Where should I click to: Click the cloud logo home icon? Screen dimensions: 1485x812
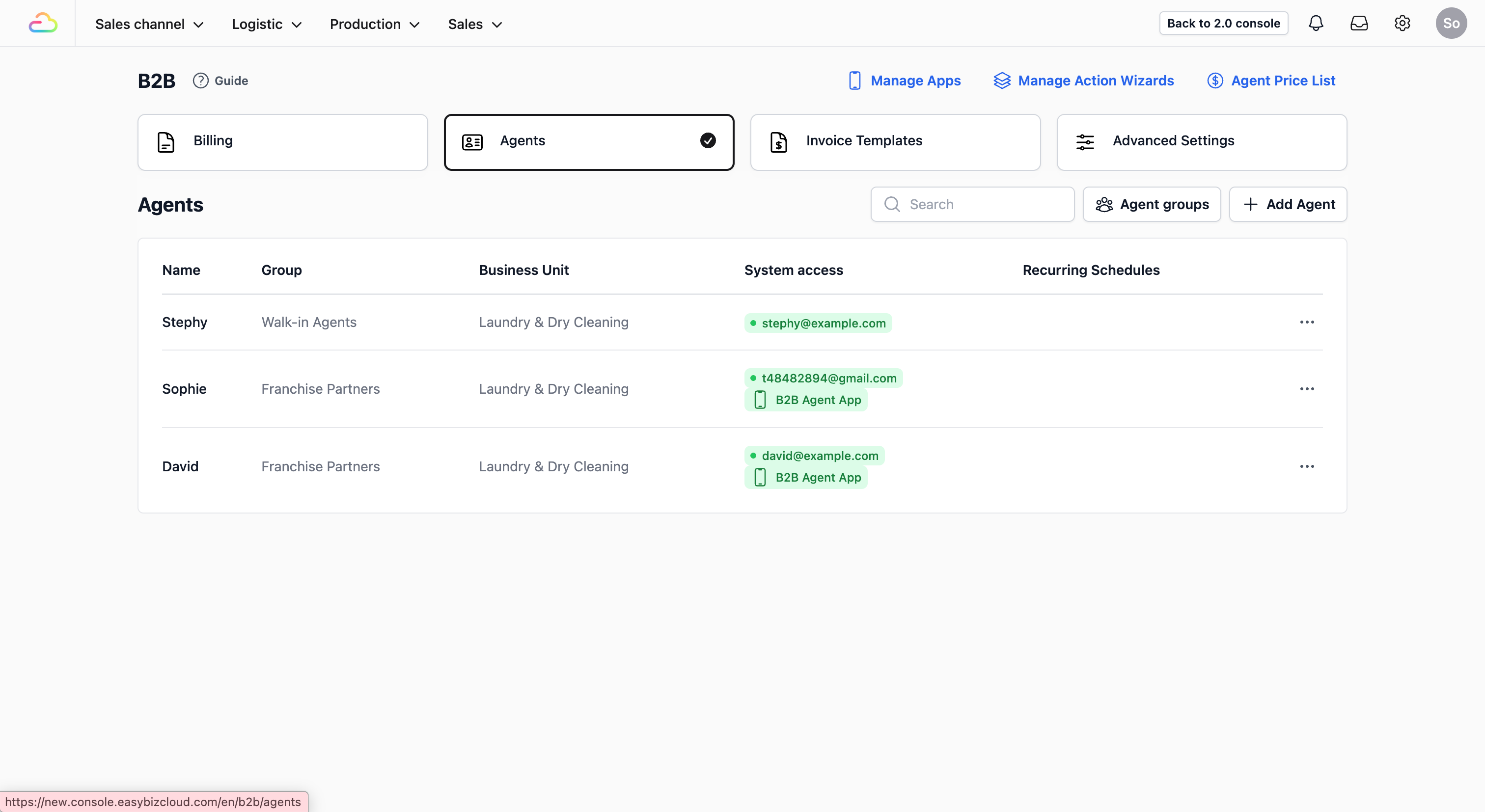(x=43, y=23)
